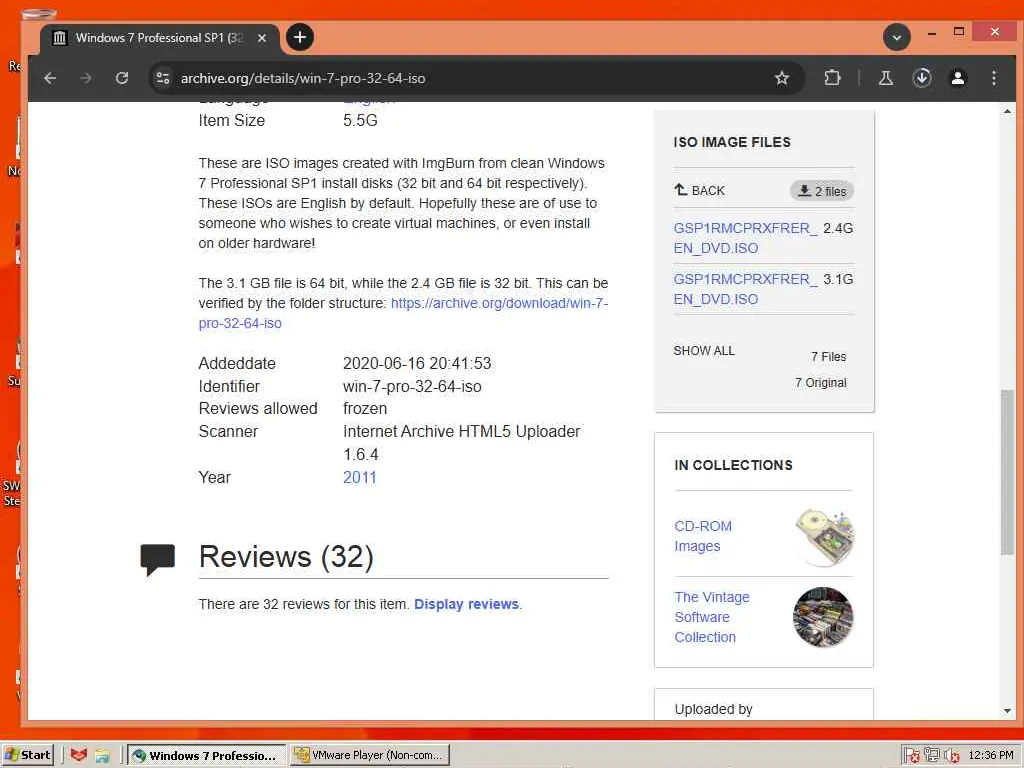
Task: Click the volume tray icon
Action: coord(952,756)
